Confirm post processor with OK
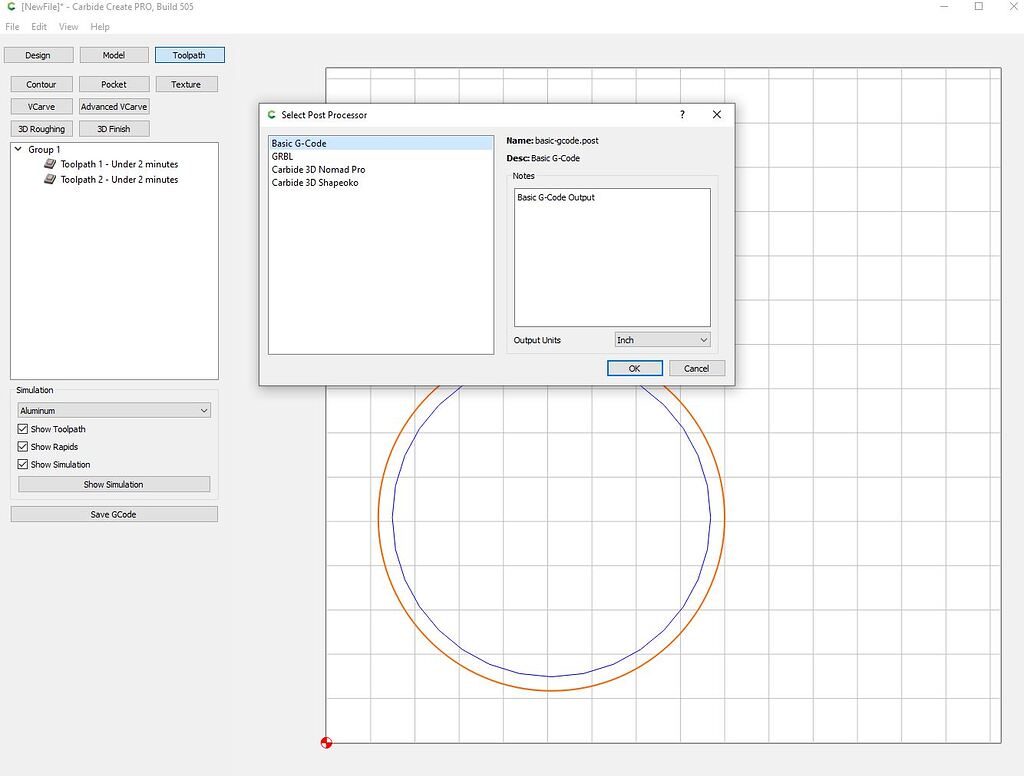 [x=634, y=368]
